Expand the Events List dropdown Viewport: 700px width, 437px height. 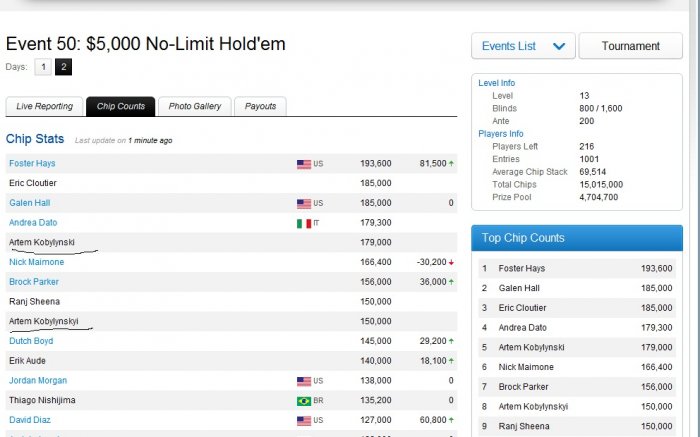(523, 46)
